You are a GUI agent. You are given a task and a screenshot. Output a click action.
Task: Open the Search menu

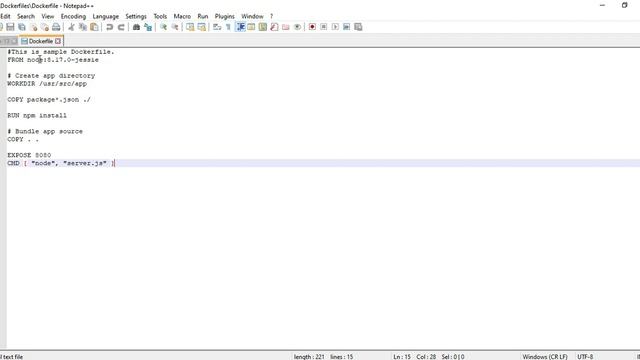(26, 16)
